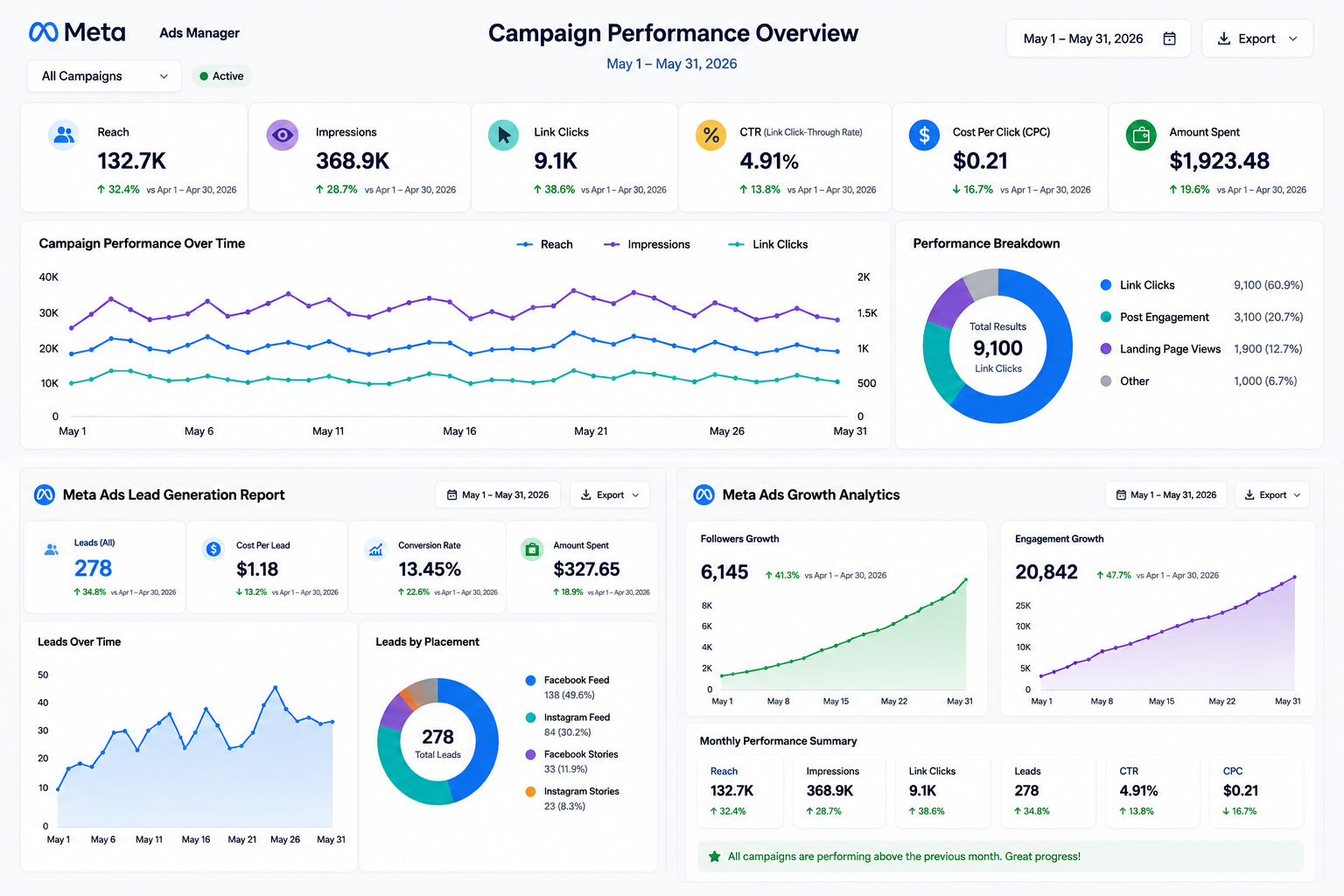Toggle Post Engagement in breakdown legend
The width and height of the screenshot is (1344, 896).
[x=1154, y=318]
